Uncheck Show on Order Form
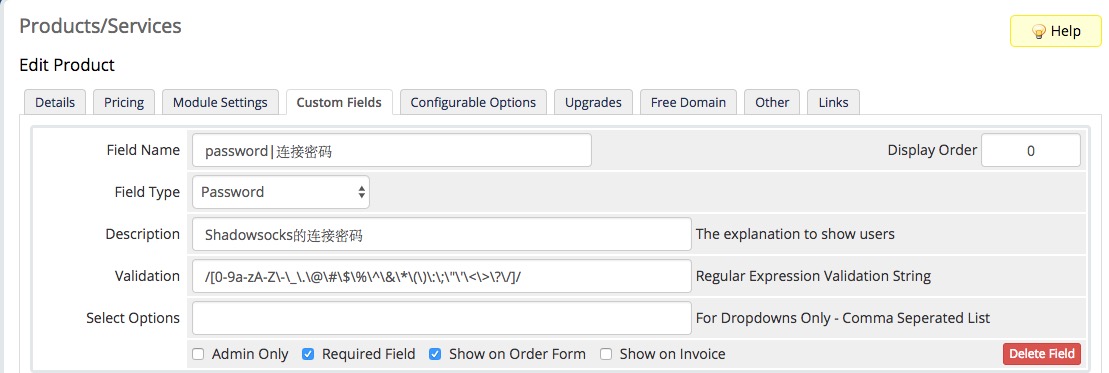Screen dimensions: 1109x373 (x=435, y=354)
